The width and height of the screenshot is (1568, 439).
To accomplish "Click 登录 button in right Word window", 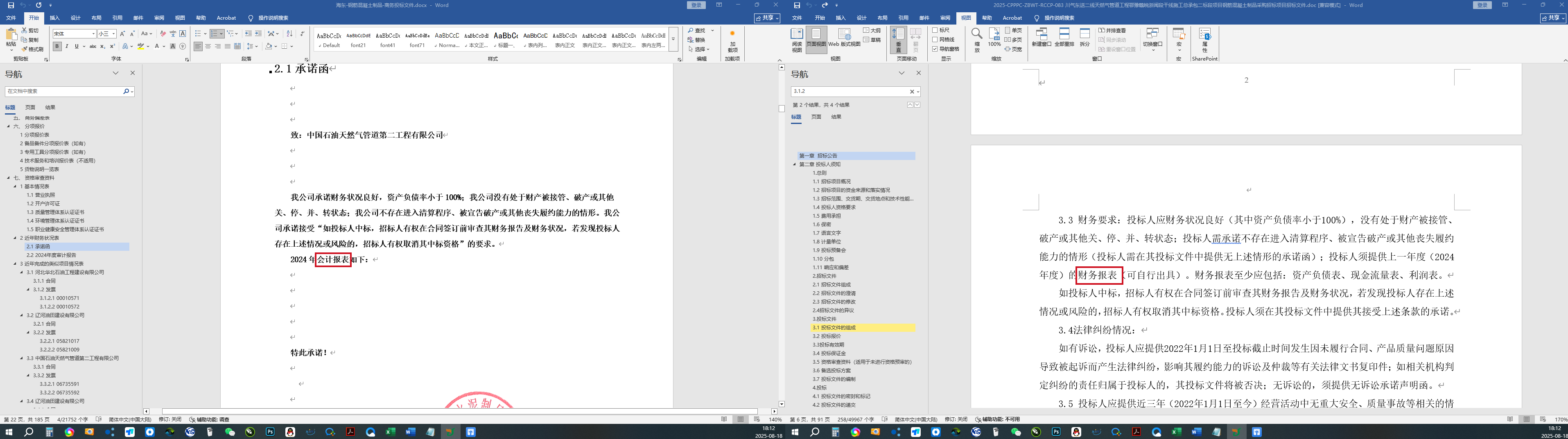I will coord(1482,5).
